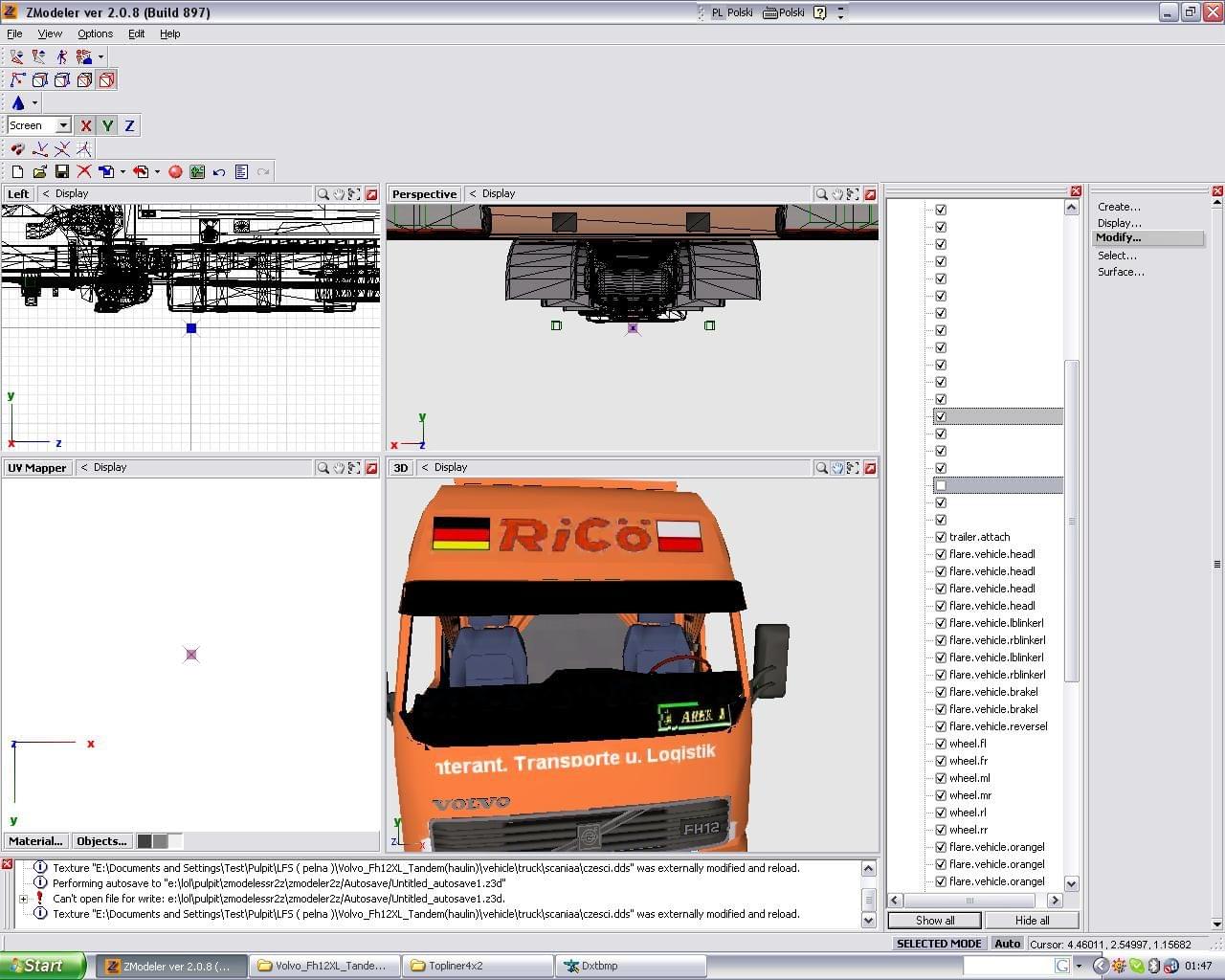Screen dimensions: 1225x980
Task: Select wheel.ml item in object list
Action: (969, 778)
